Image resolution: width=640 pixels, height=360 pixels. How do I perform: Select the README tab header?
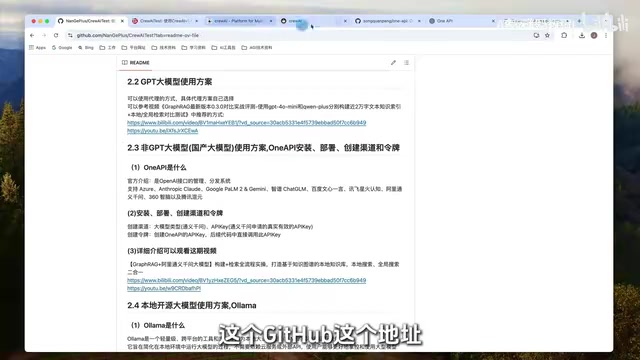click(136, 63)
